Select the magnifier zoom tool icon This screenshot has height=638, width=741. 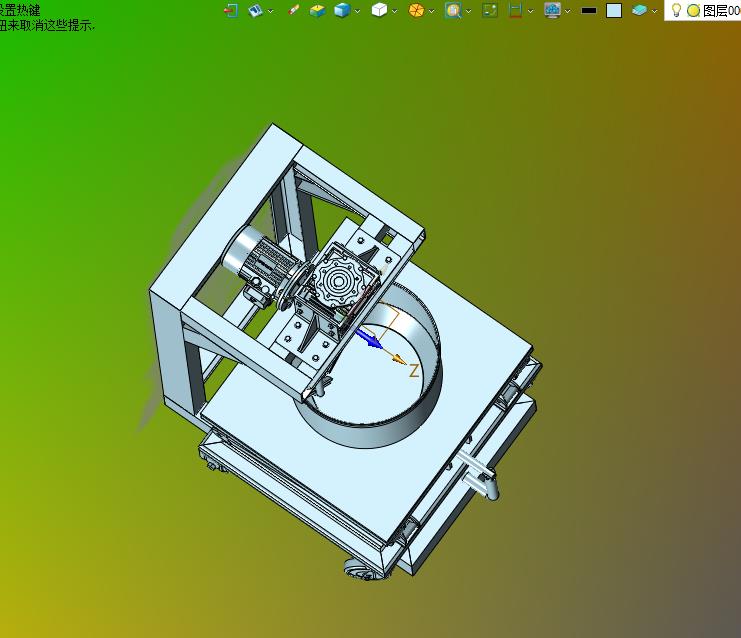click(453, 10)
